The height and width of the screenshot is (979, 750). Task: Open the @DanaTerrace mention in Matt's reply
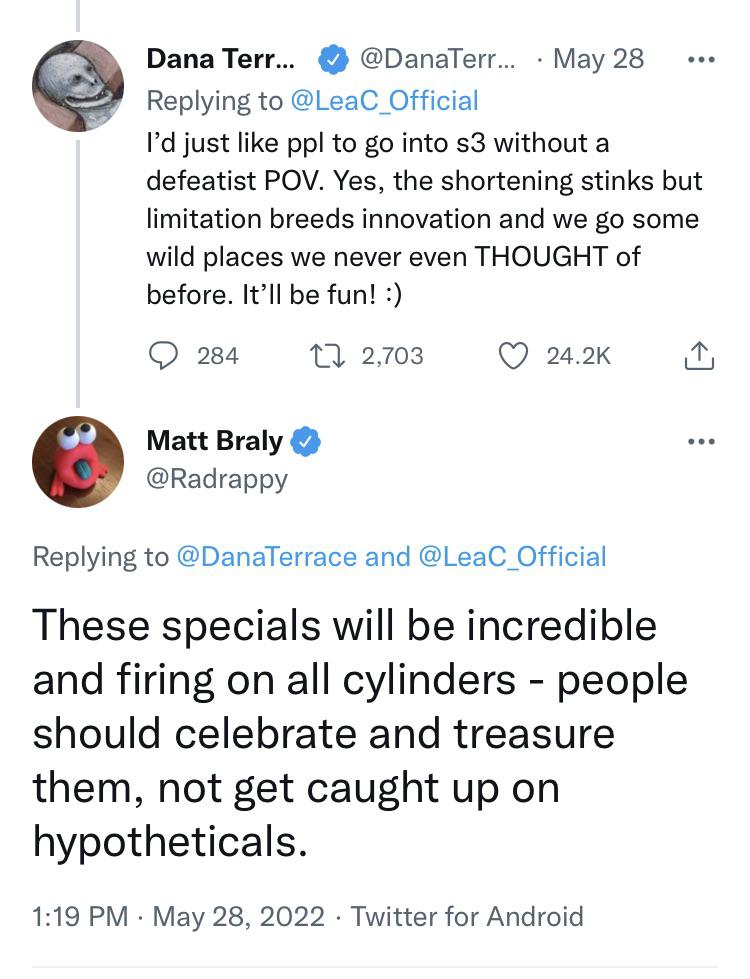[x=266, y=557]
